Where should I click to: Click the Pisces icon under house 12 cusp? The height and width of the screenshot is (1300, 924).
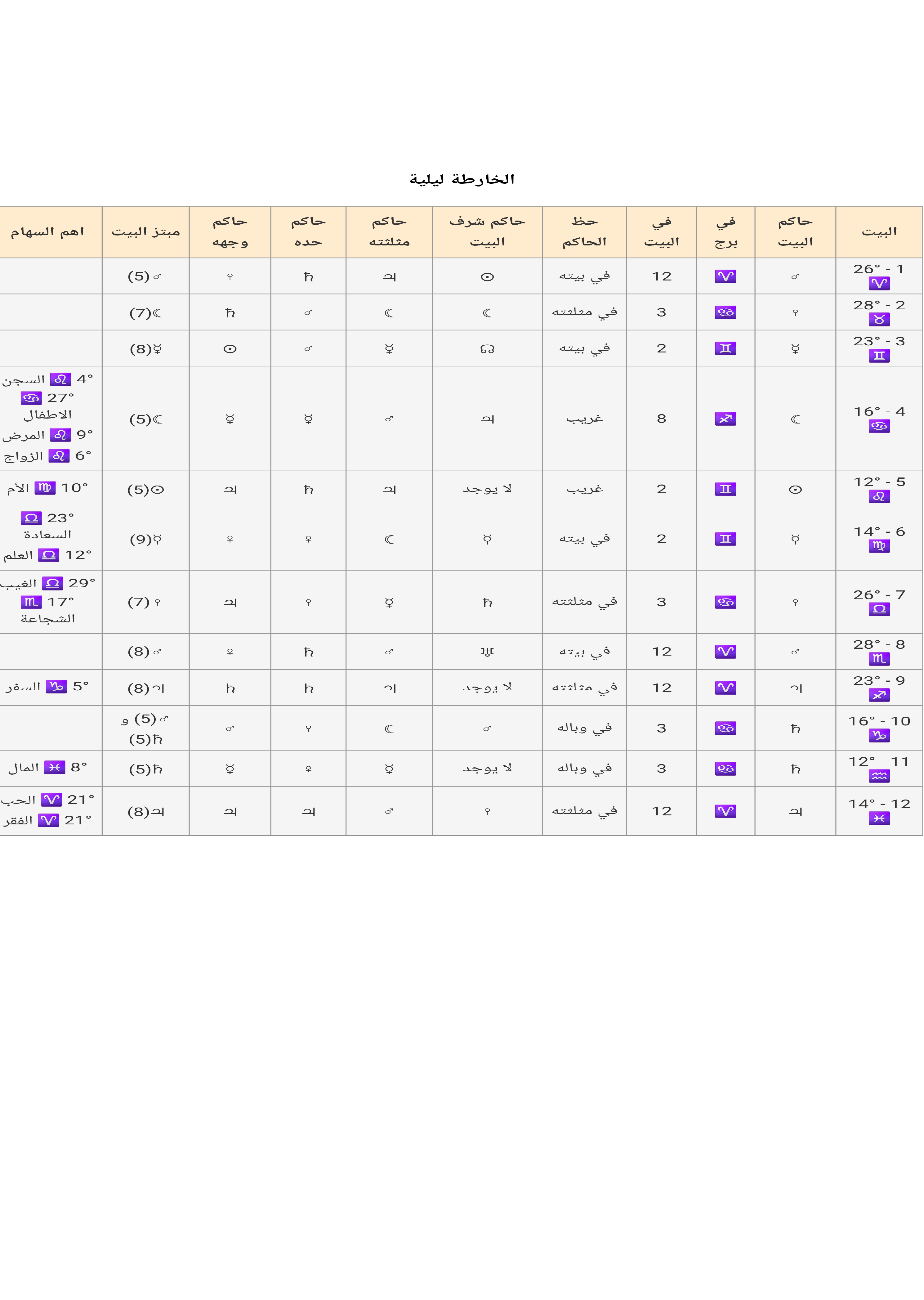(879, 818)
